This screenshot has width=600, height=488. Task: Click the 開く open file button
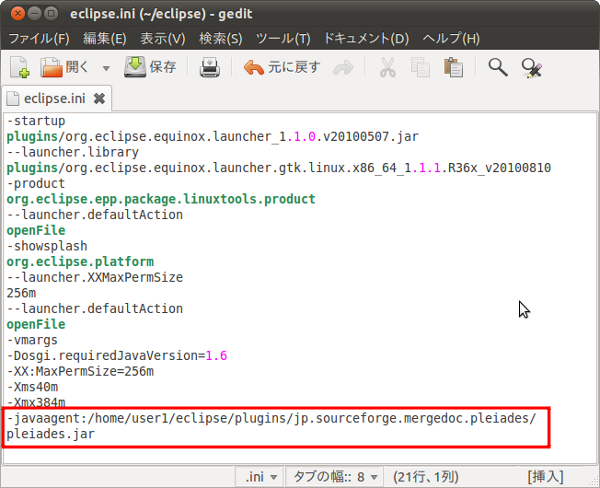click(x=65, y=67)
